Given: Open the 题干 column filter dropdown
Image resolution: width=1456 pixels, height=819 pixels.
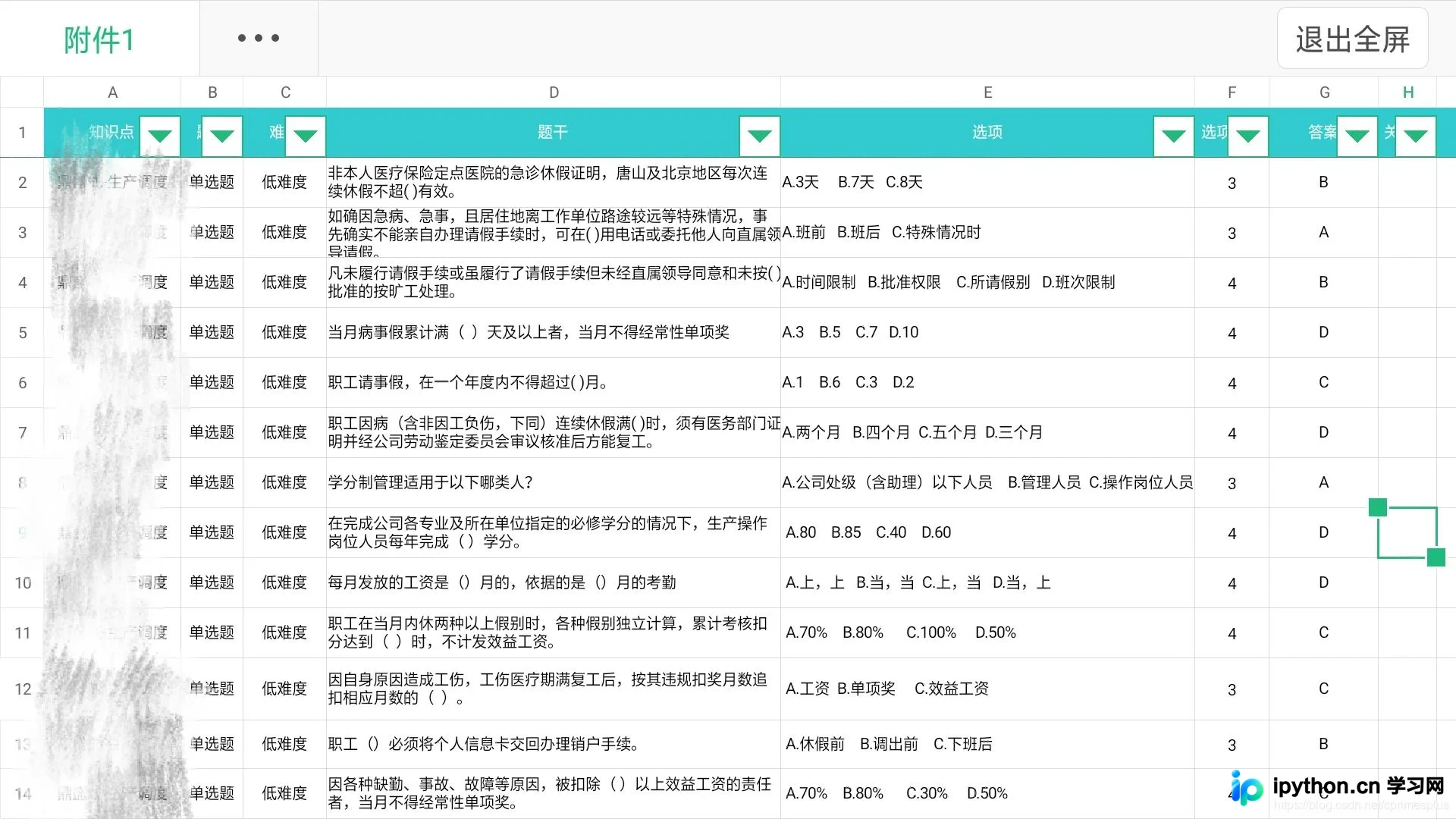Looking at the screenshot, I should (x=760, y=136).
